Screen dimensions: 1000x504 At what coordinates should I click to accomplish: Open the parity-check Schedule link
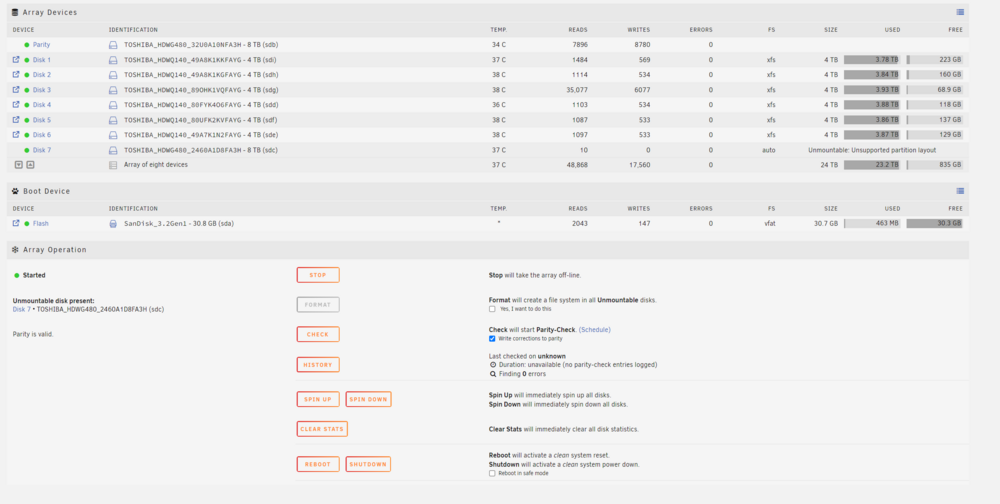(594, 330)
